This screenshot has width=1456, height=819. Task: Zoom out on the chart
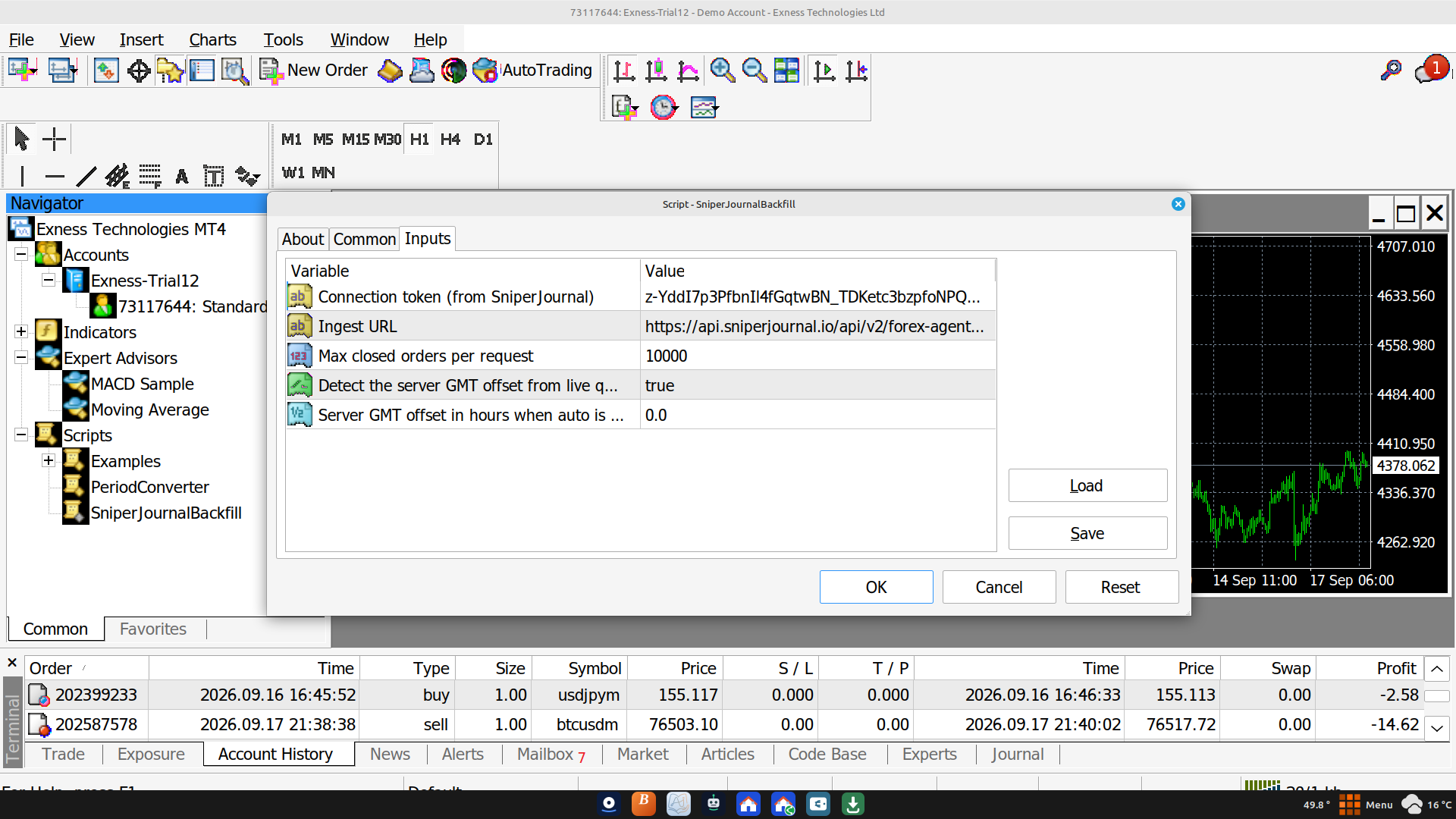pyautogui.click(x=754, y=71)
